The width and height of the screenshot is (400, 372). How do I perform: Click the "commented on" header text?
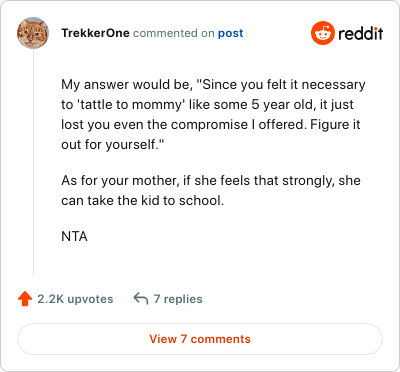[174, 33]
